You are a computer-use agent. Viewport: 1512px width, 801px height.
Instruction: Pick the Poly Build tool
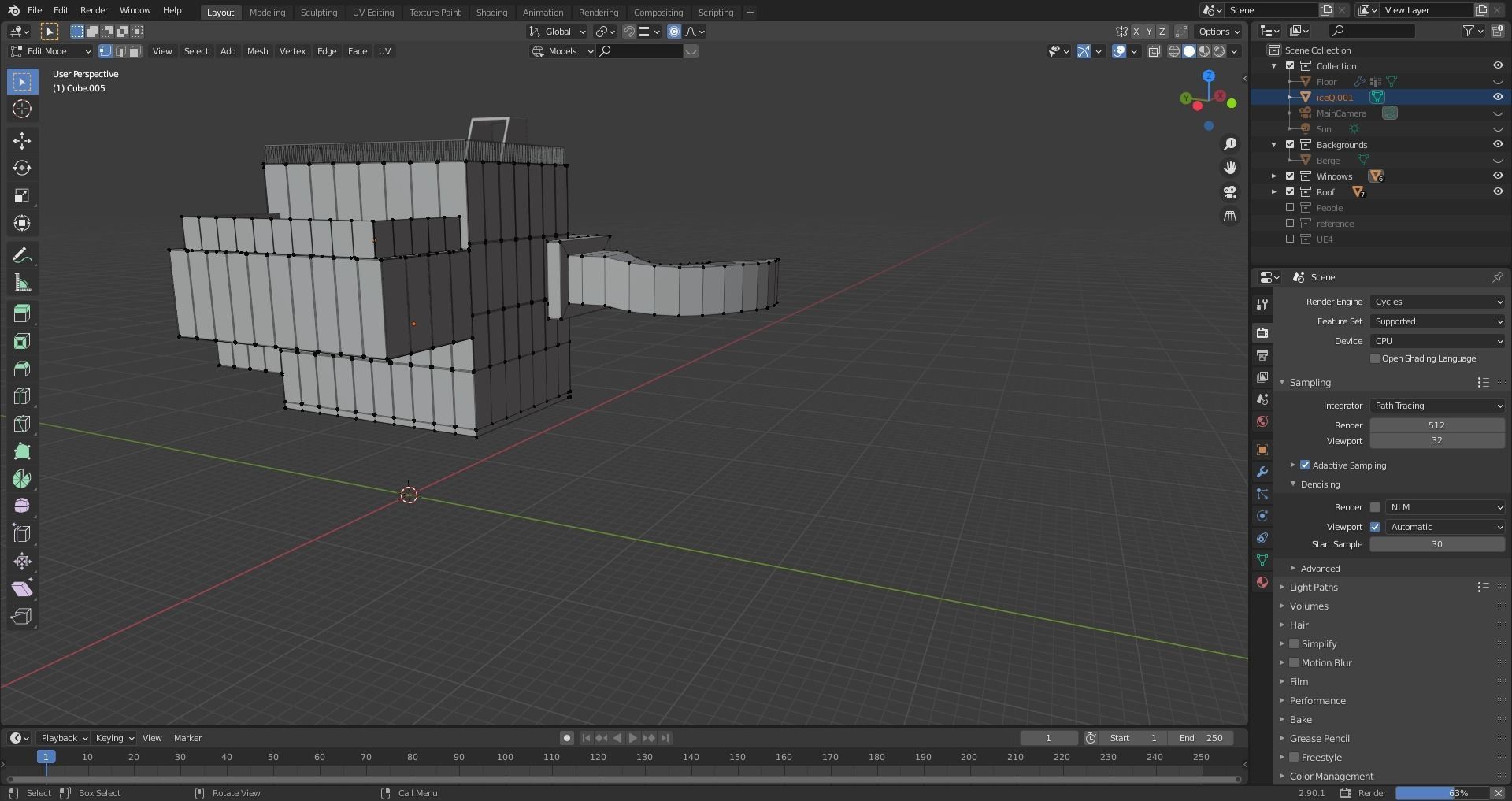(x=22, y=451)
